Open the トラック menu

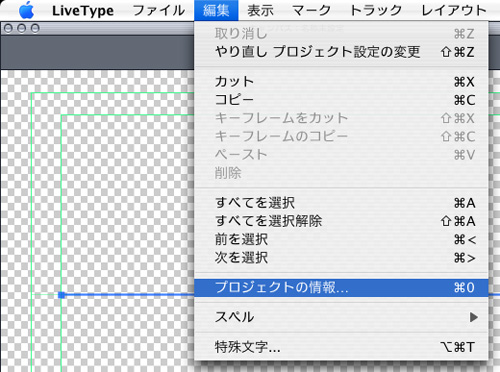[x=376, y=10]
